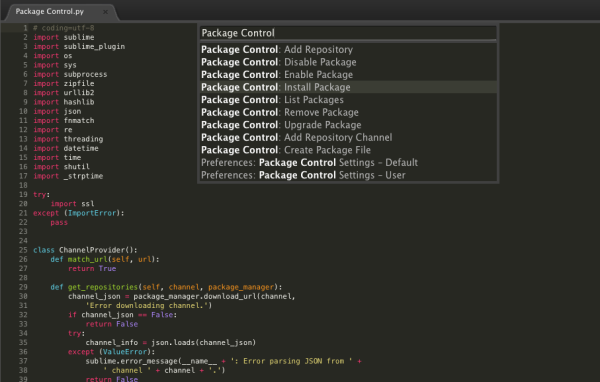Click the def get_repositories line
Image resolution: width=600 pixels, height=382 pixels.
click(166, 287)
